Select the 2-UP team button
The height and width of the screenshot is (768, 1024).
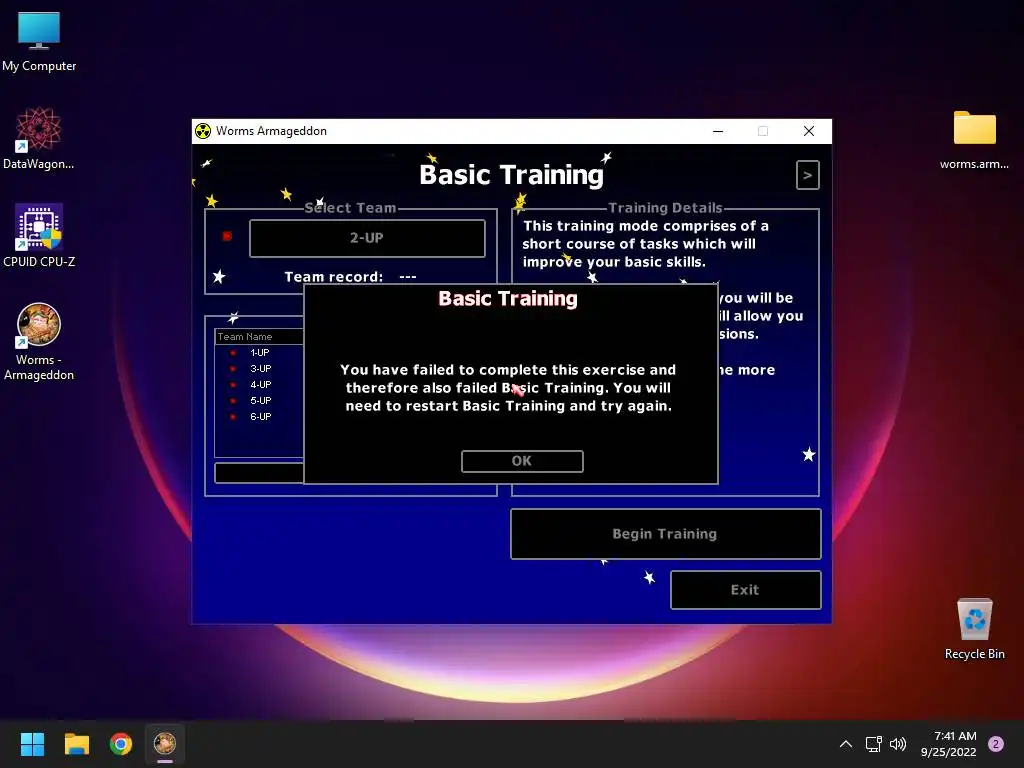(x=367, y=238)
